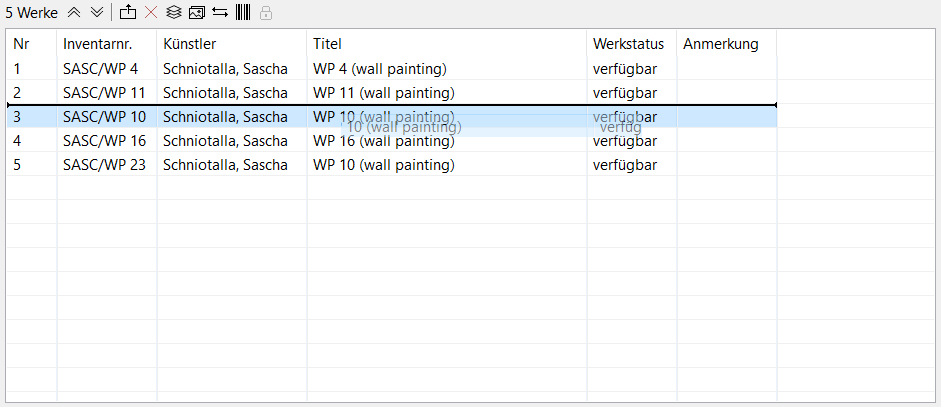Click the swap arrows icon
Image resolution: width=942 pixels, height=407 pixels.
pos(220,12)
